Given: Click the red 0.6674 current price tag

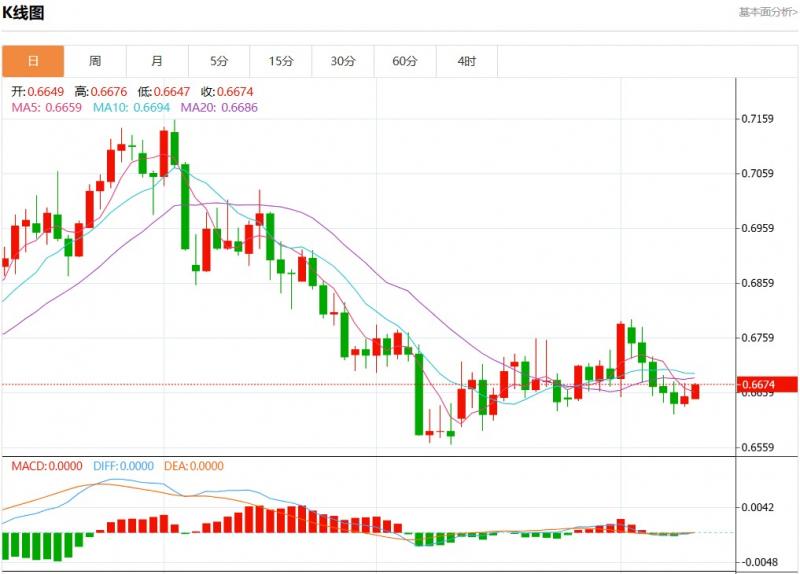Looking at the screenshot, I should pos(767,385).
